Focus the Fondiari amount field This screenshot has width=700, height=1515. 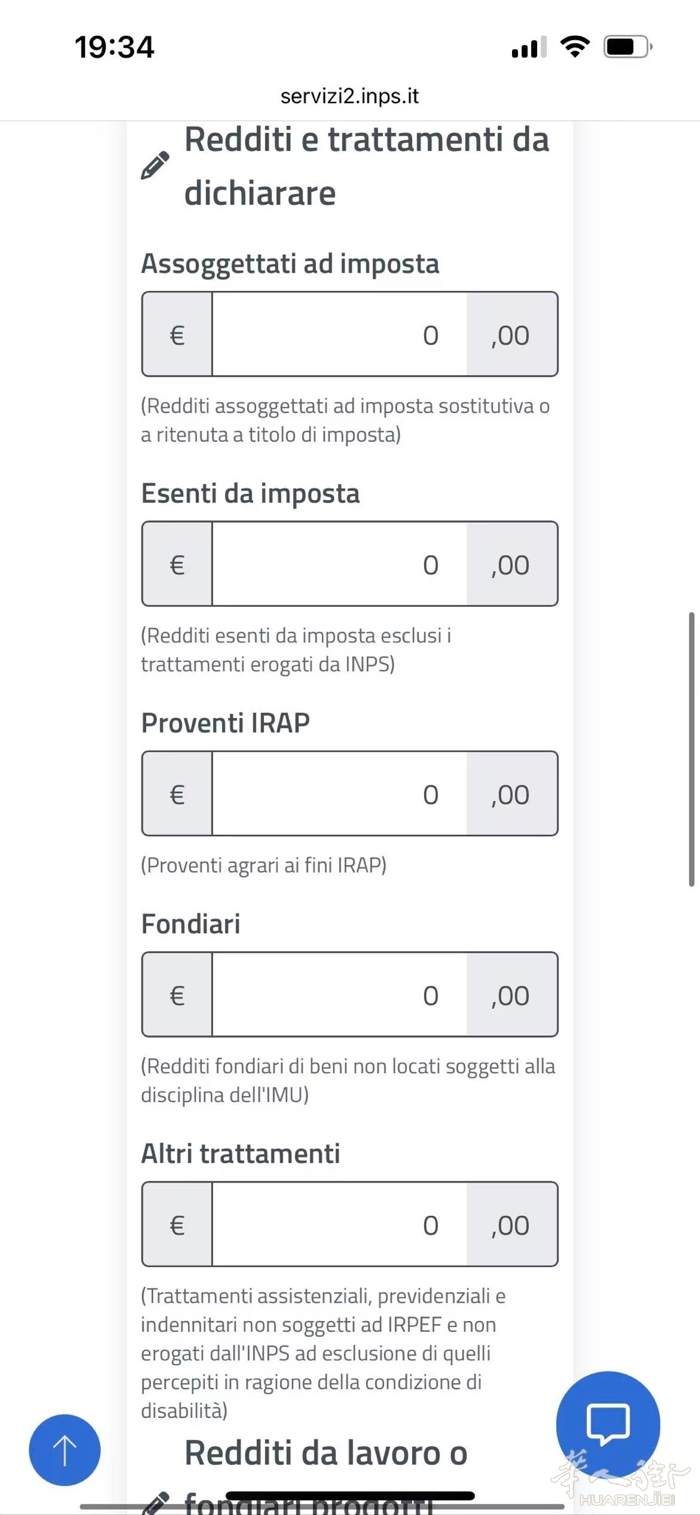(339, 996)
